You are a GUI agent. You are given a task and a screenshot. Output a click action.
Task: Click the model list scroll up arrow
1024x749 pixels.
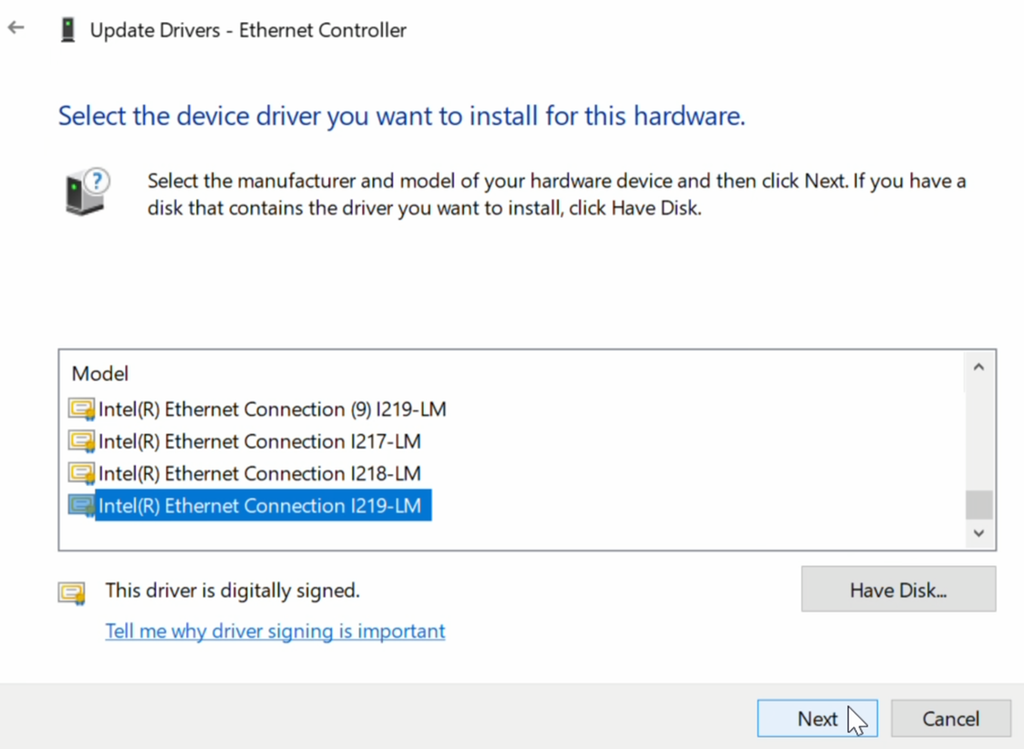tap(978, 367)
